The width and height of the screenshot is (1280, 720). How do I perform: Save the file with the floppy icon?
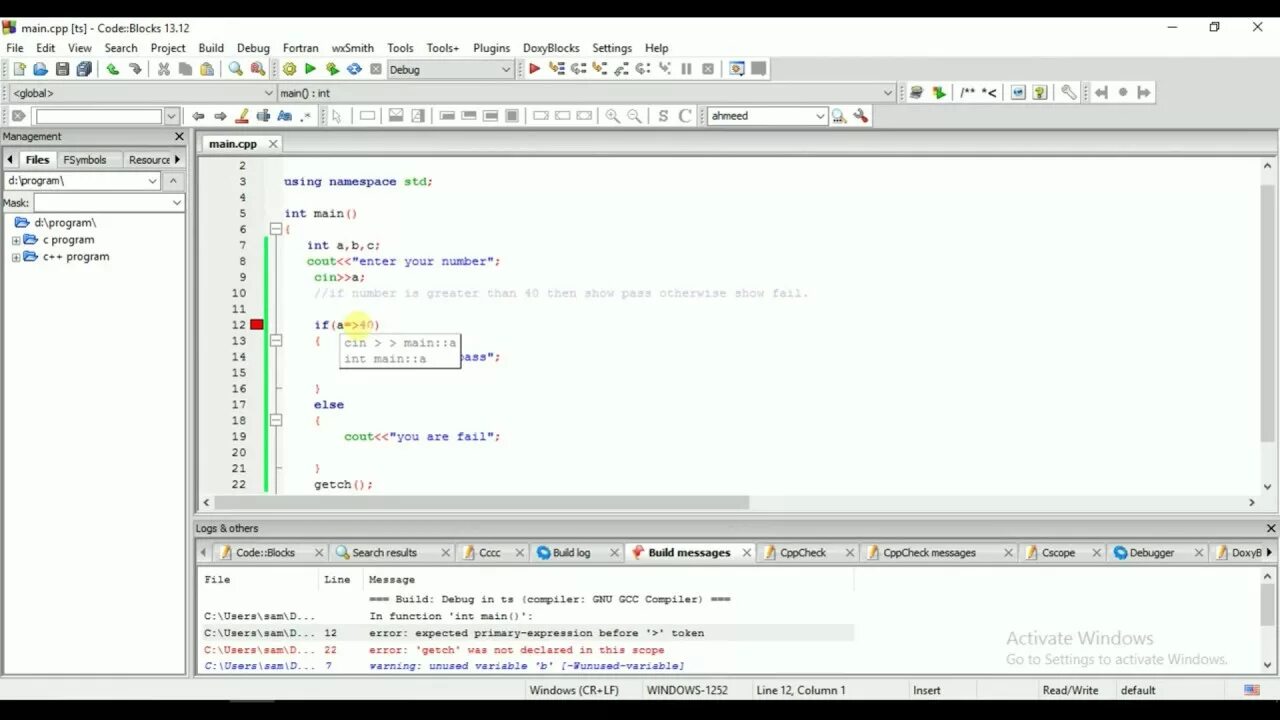tap(62, 69)
